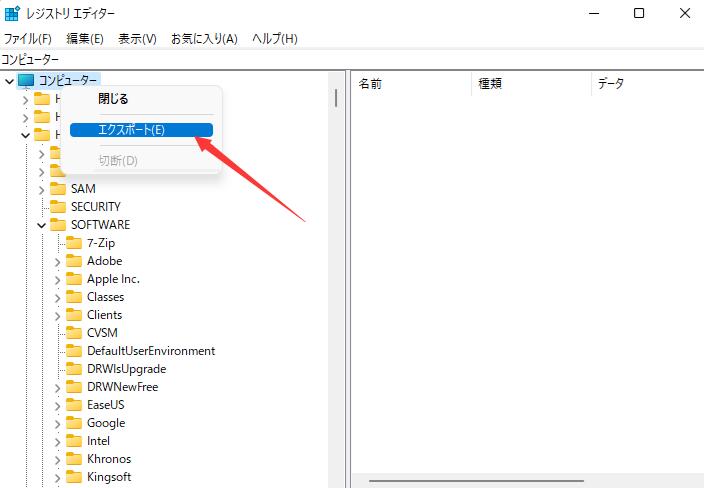Click the CVSM folder icon

(74, 333)
